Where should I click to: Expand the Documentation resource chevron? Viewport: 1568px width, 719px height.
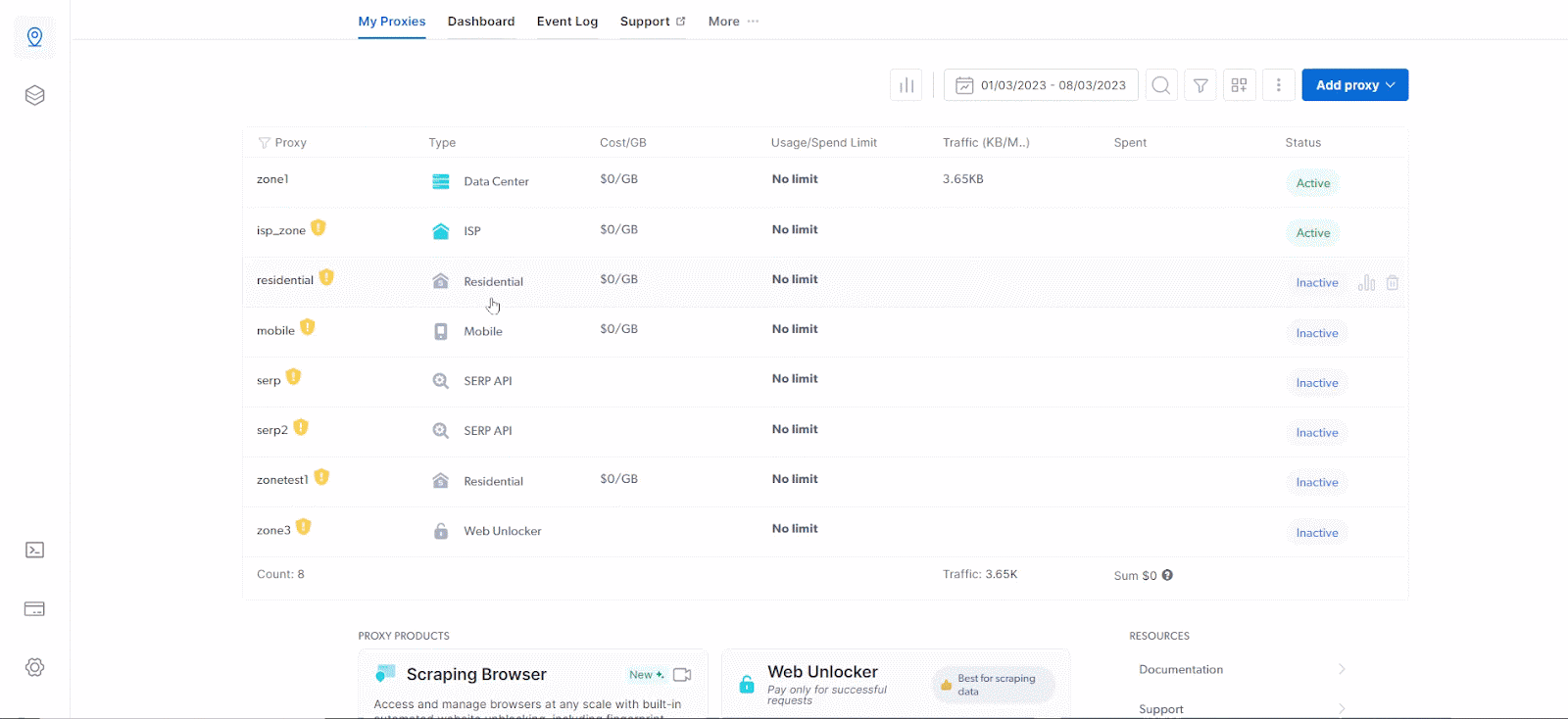pos(1342,669)
